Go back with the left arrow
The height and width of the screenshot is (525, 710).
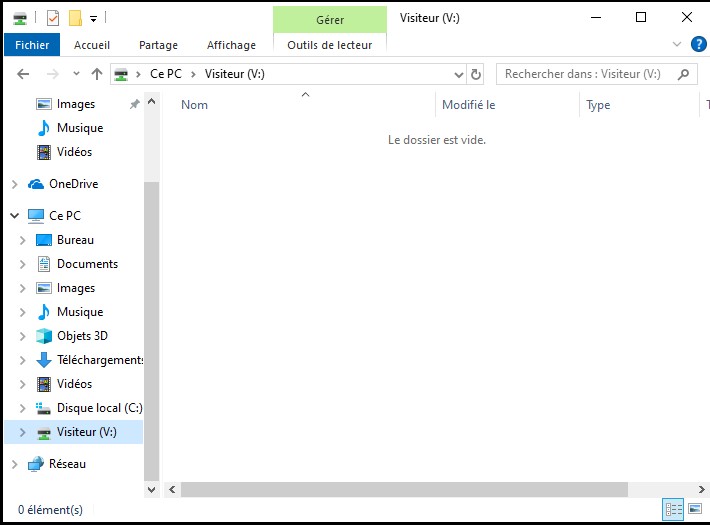tap(23, 74)
